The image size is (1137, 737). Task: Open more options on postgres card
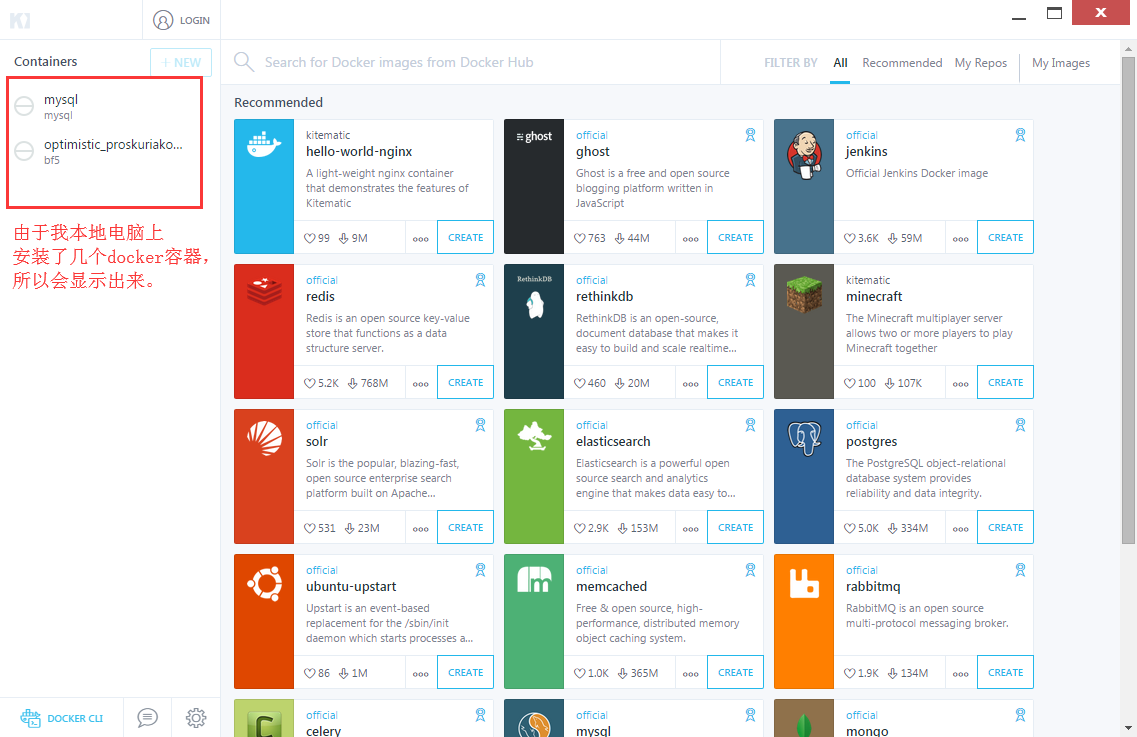(961, 528)
